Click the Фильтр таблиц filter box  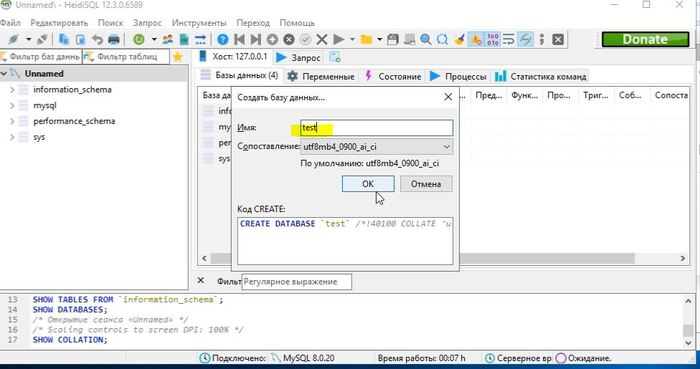click(126, 57)
